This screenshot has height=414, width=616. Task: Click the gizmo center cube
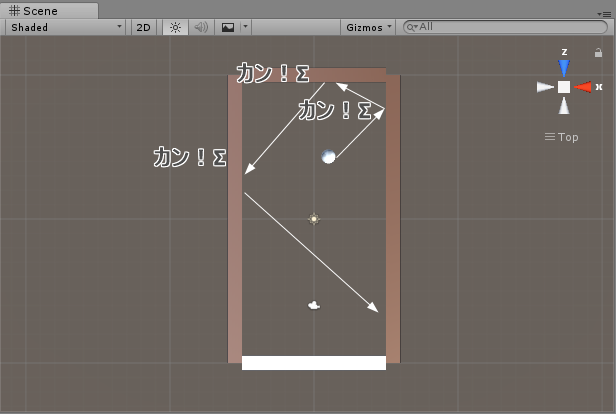pos(564,87)
